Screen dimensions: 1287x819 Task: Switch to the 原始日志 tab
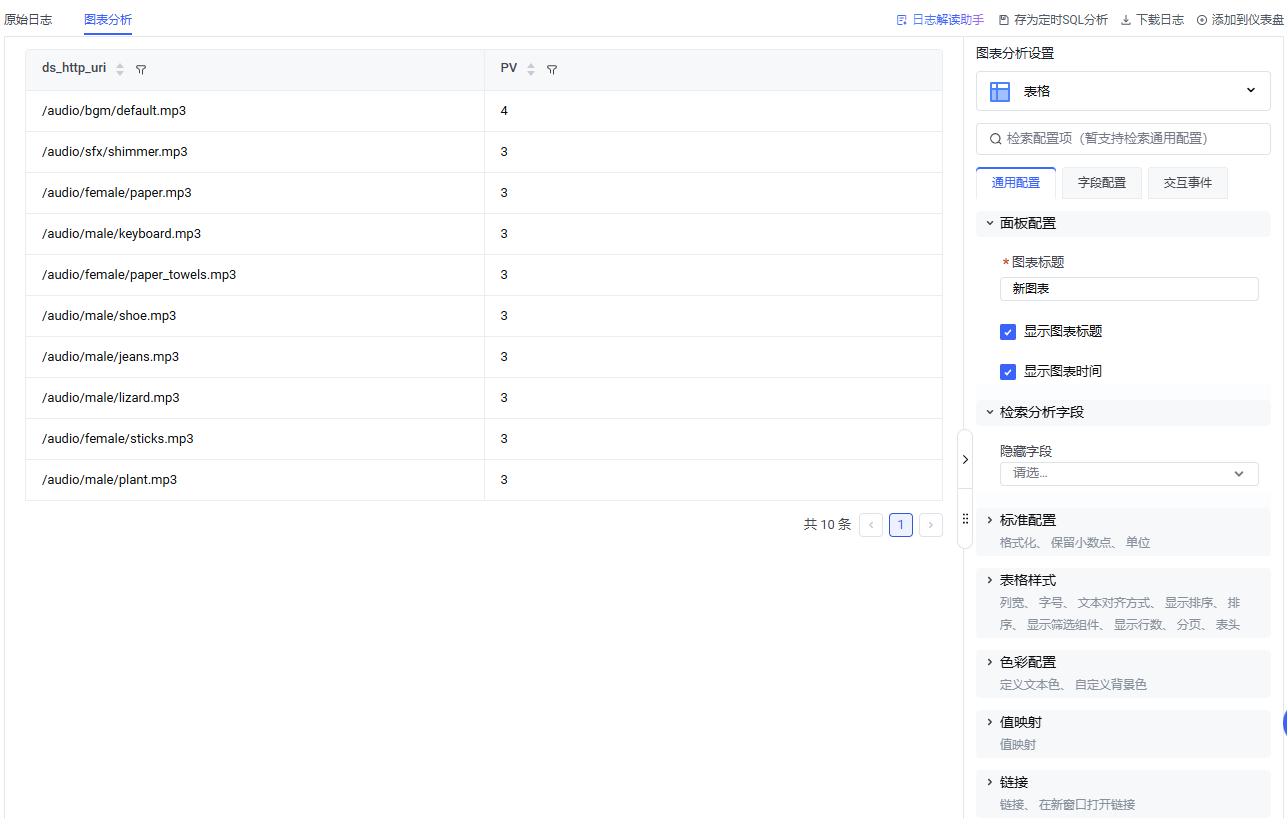[28, 20]
